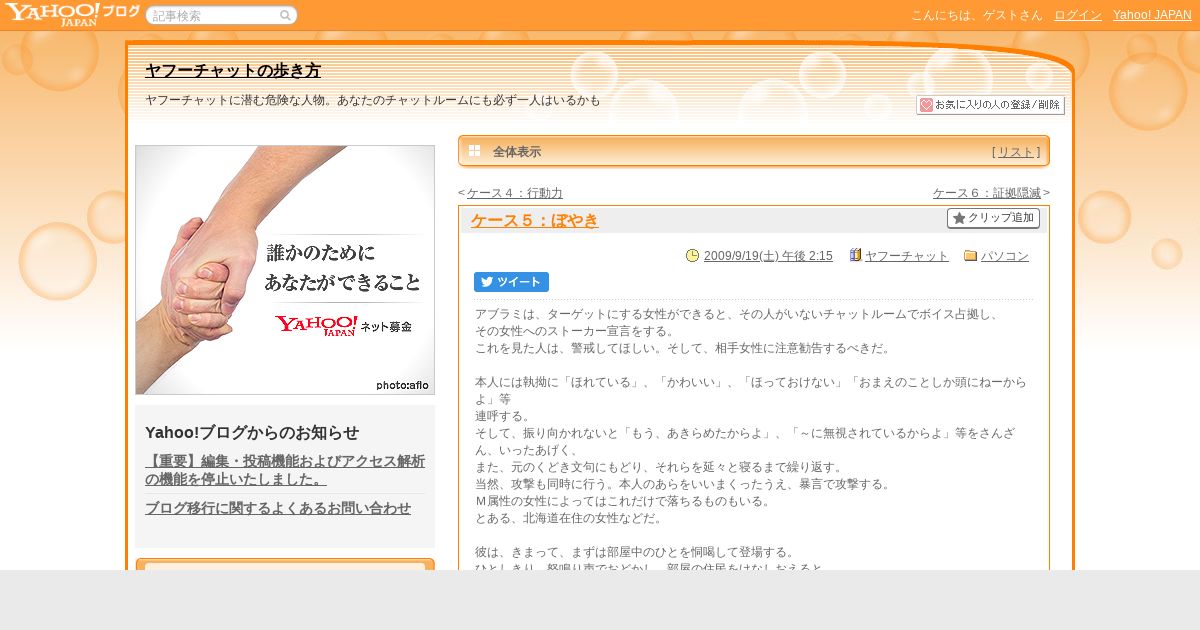The height and width of the screenshot is (630, 1200).
Task: Open blog title ヤフーチャットの歩き方
Action: 233,71
